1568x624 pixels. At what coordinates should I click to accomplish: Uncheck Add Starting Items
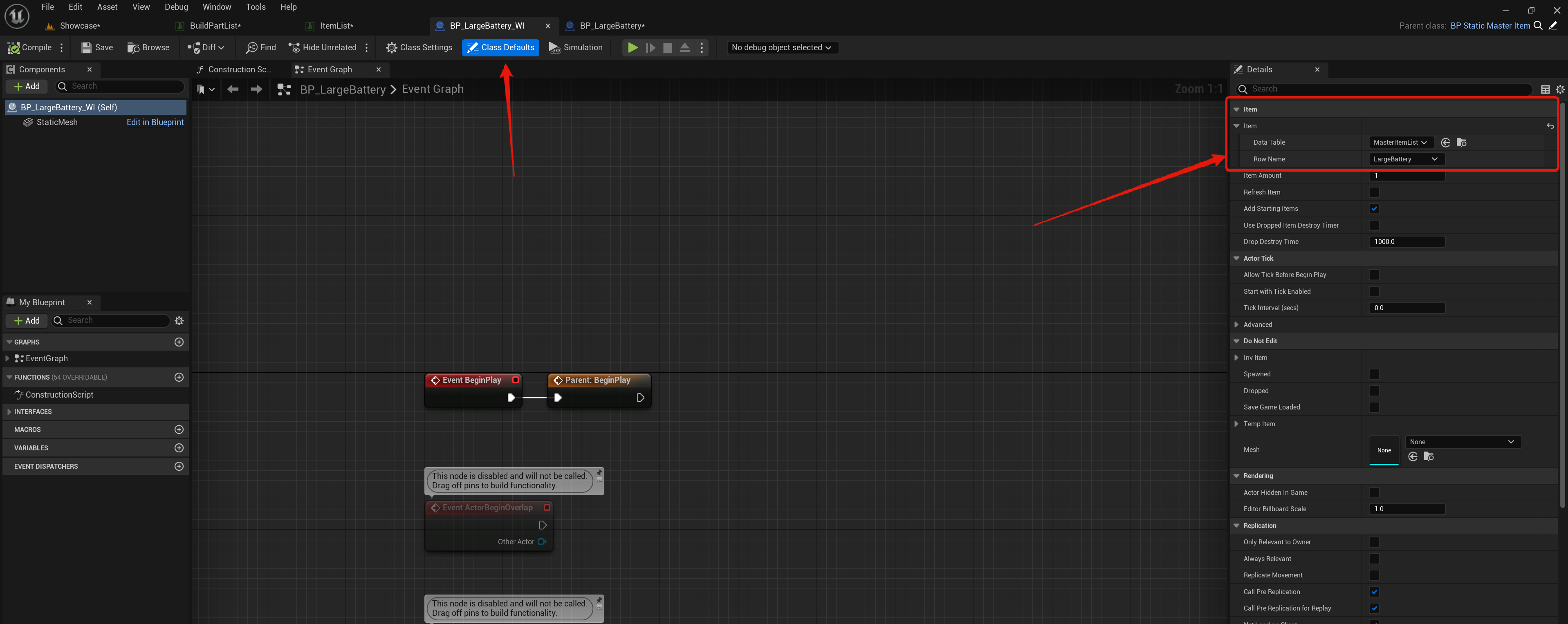1374,208
